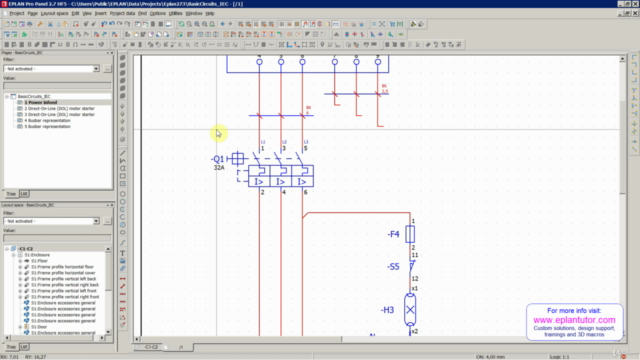The width and height of the screenshot is (640, 360).
Task: Click the green puzzle piece toolbar icon
Action: (x=24, y=34)
